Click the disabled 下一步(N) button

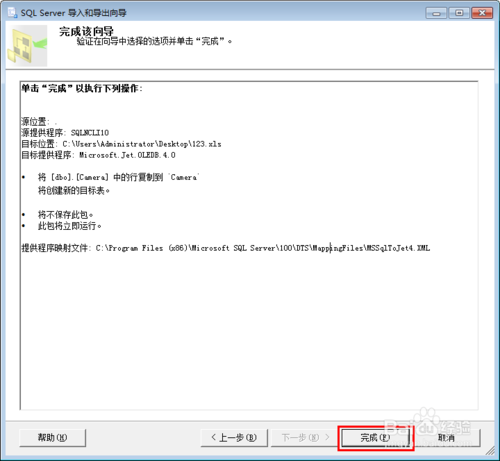pos(305,437)
